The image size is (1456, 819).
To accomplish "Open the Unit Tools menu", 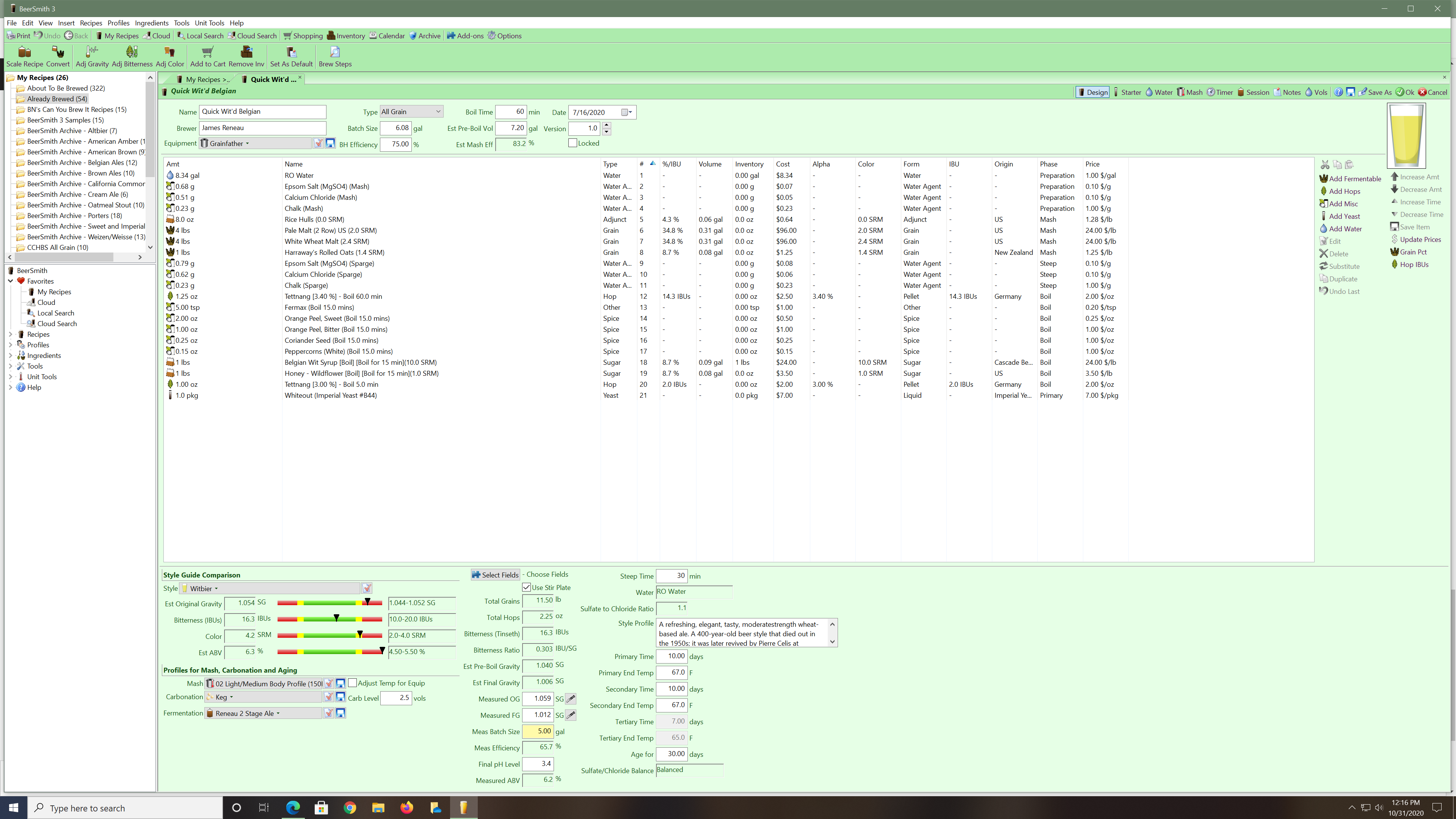I will click(210, 23).
